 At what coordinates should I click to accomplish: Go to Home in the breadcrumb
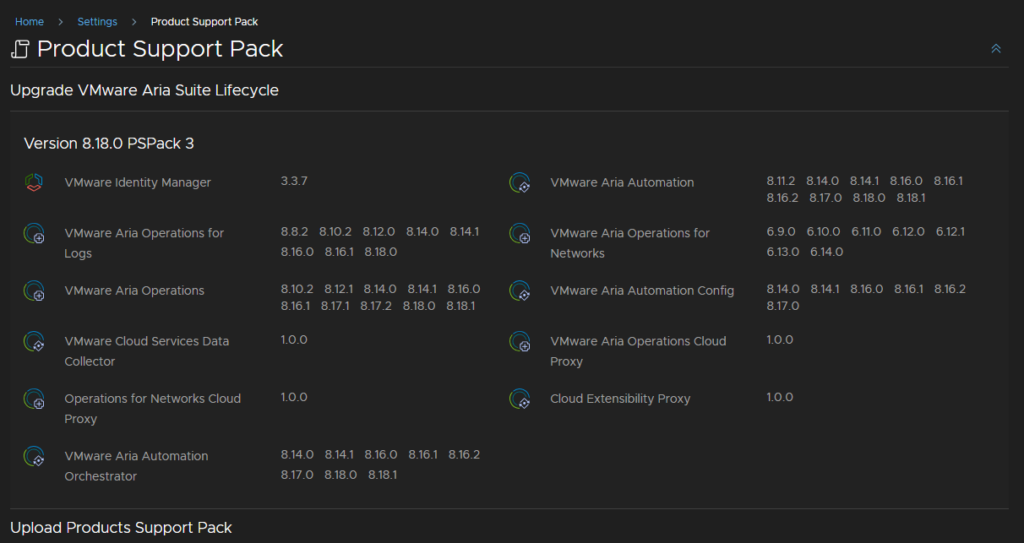tap(29, 22)
